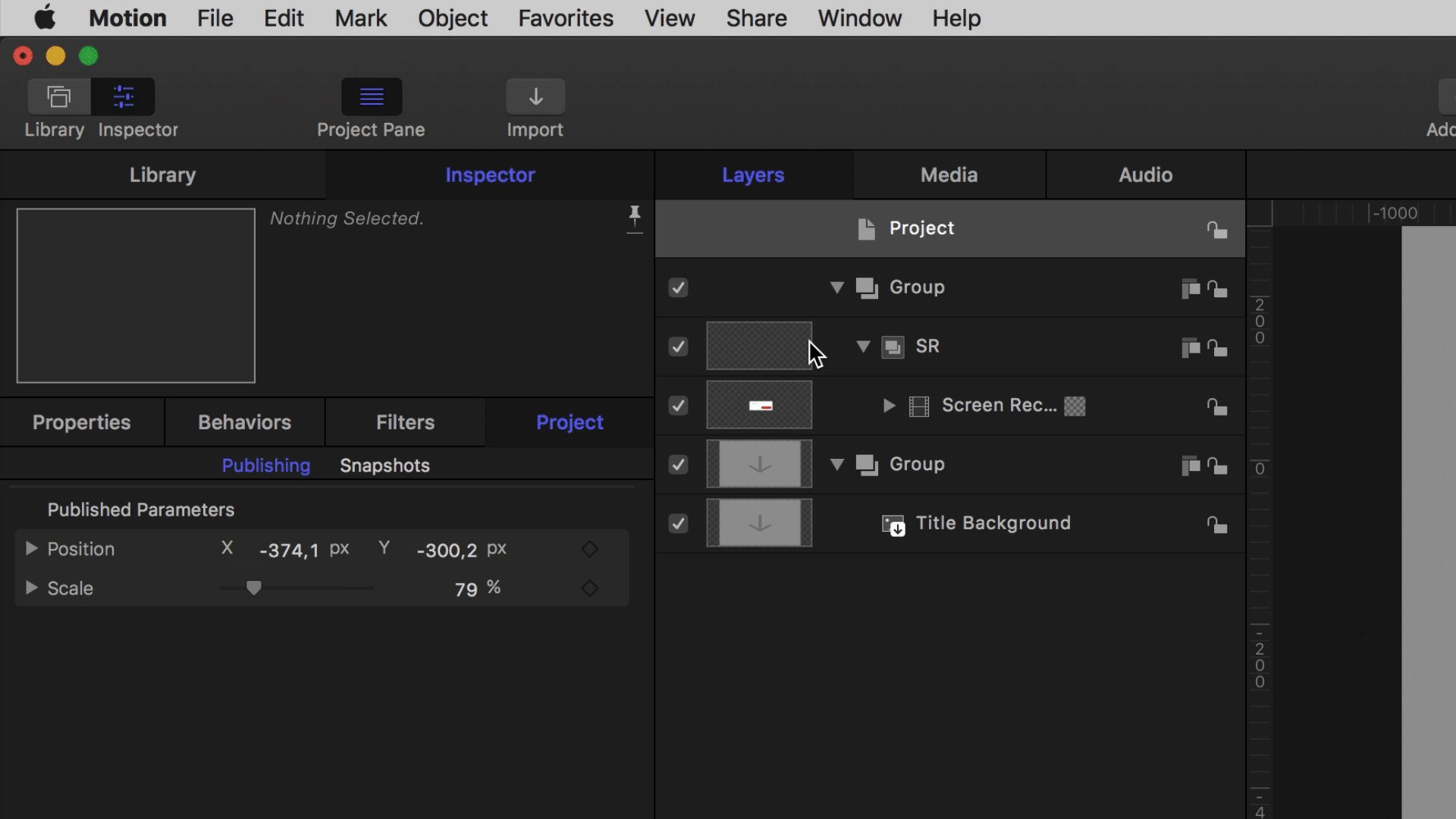
Task: Click the Screen Rec layer thumbnail
Action: 759,406
